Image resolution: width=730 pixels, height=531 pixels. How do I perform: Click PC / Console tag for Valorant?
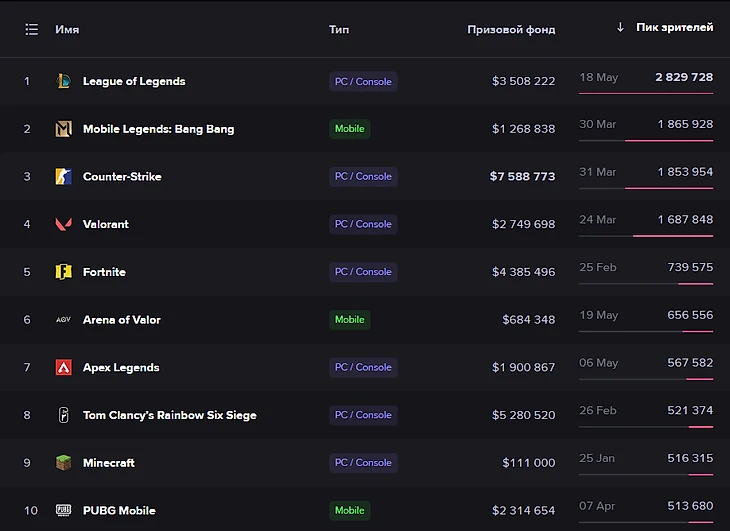point(363,224)
